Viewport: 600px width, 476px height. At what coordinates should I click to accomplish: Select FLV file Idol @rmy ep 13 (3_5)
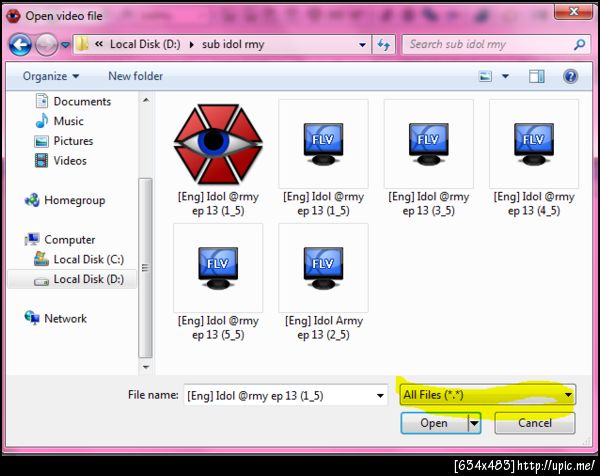pyautogui.click(x=429, y=159)
